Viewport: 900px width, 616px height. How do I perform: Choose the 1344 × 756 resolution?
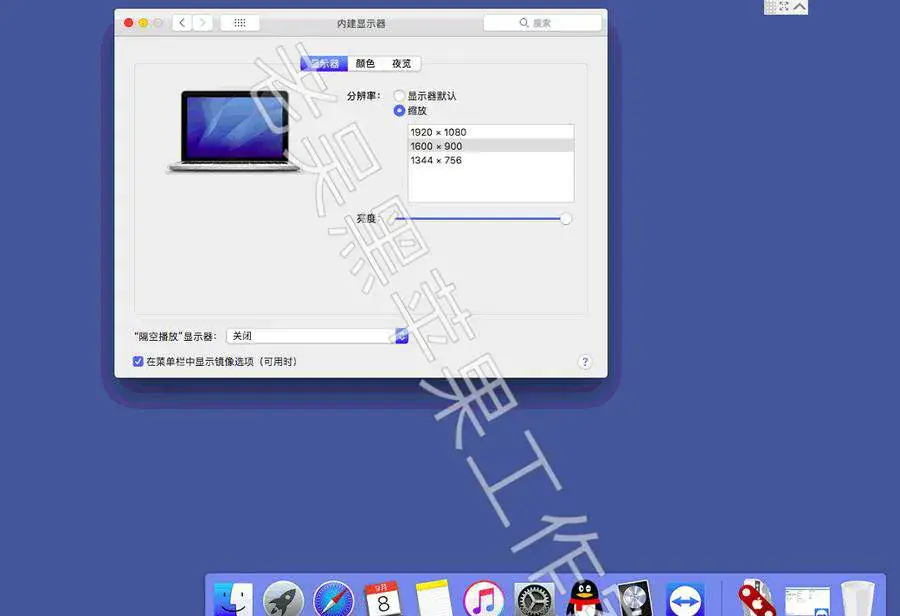(491, 160)
